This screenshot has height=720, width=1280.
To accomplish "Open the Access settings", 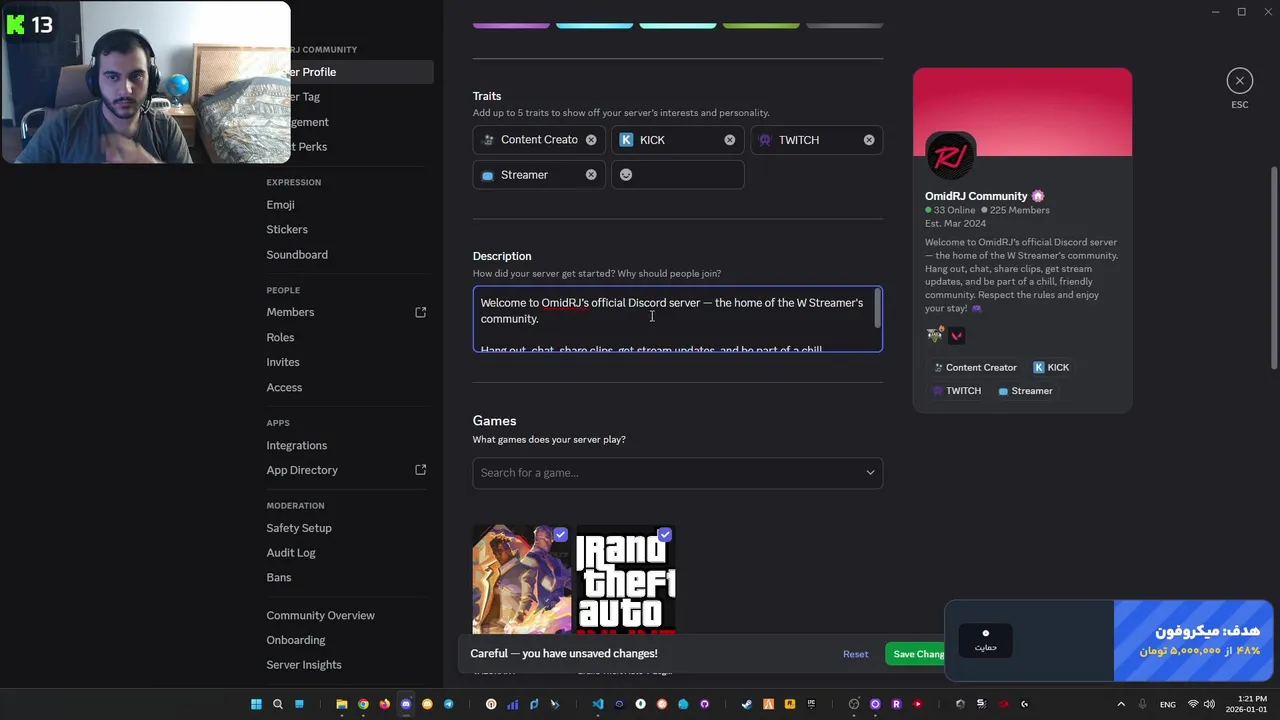I will point(284,387).
